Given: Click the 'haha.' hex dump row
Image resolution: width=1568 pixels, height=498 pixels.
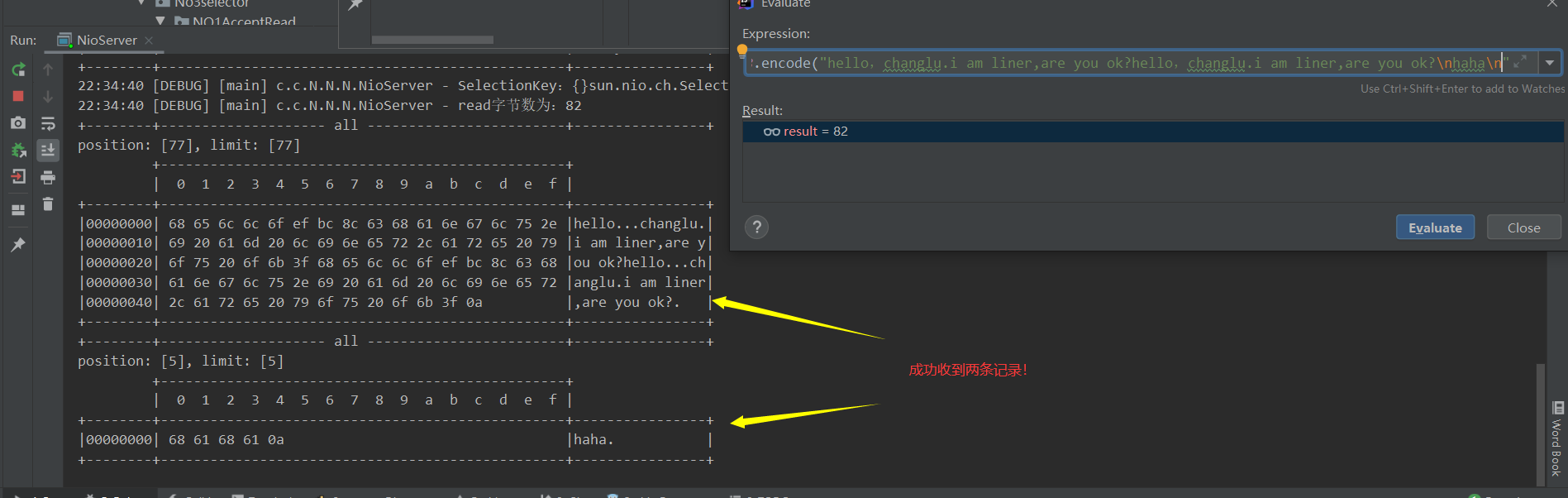Looking at the screenshot, I should tap(396, 439).
